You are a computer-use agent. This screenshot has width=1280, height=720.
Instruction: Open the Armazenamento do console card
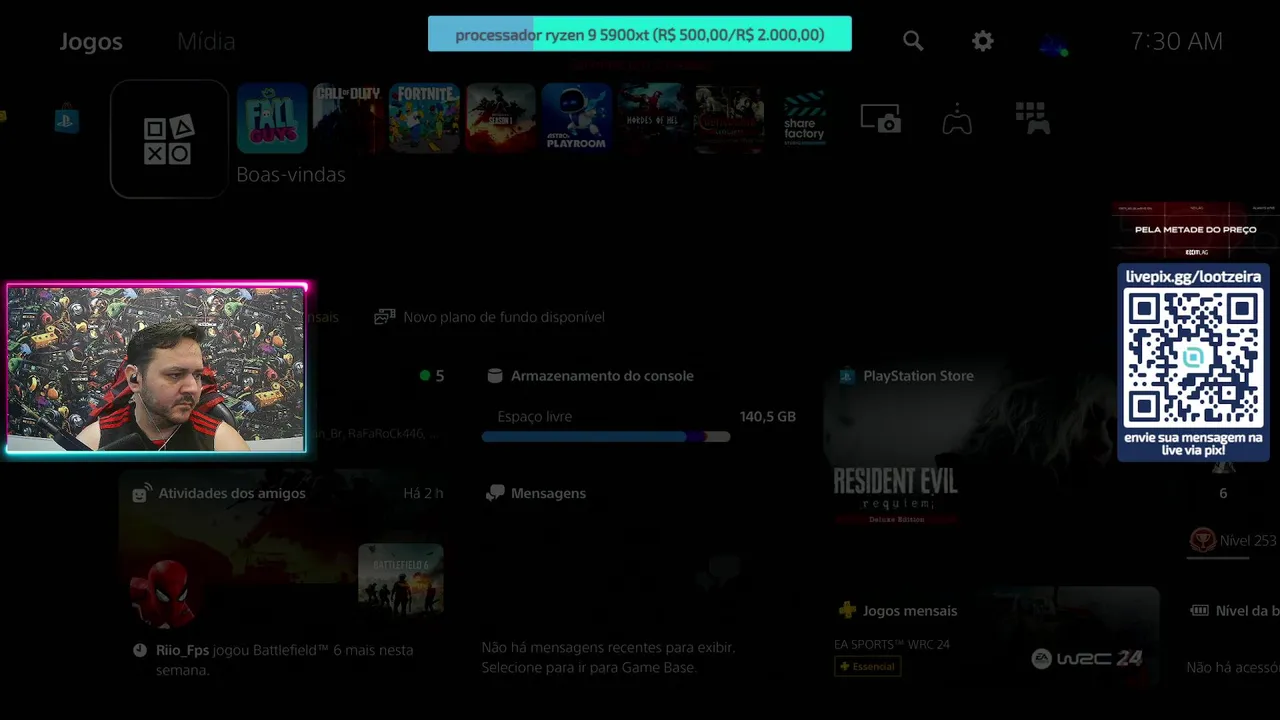640,406
